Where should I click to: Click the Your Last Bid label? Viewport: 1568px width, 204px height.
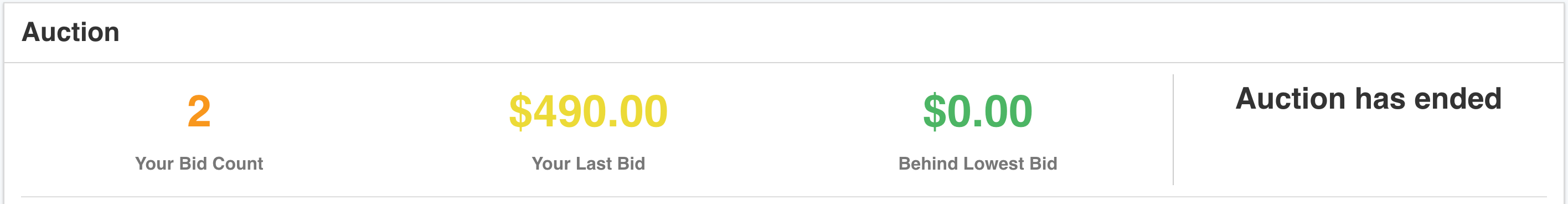click(x=588, y=163)
